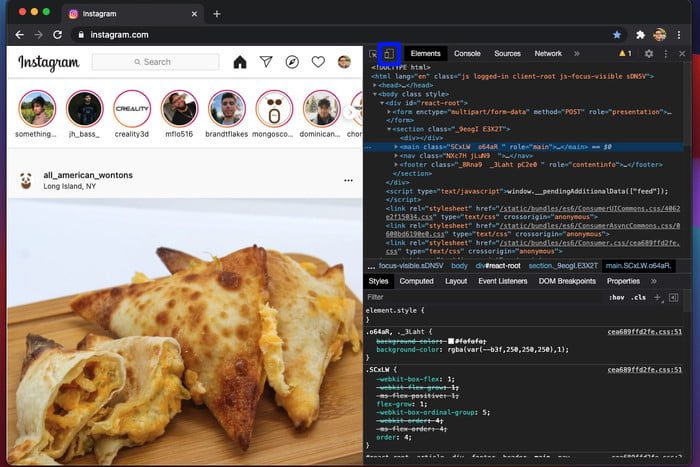The width and height of the screenshot is (700, 467).
Task: Collapse the react-root div node
Action: tap(382, 103)
